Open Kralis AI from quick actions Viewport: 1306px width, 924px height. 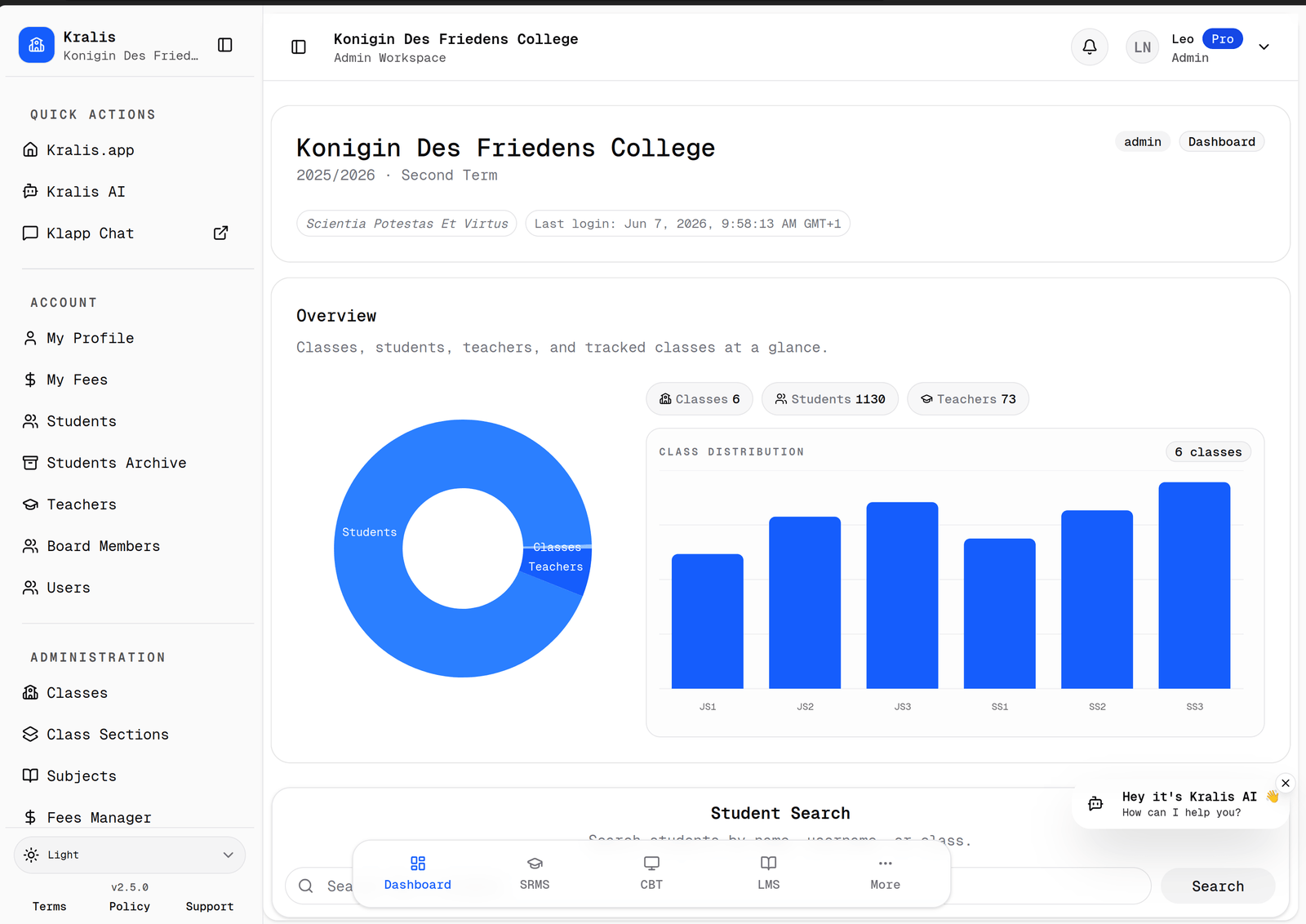(86, 192)
